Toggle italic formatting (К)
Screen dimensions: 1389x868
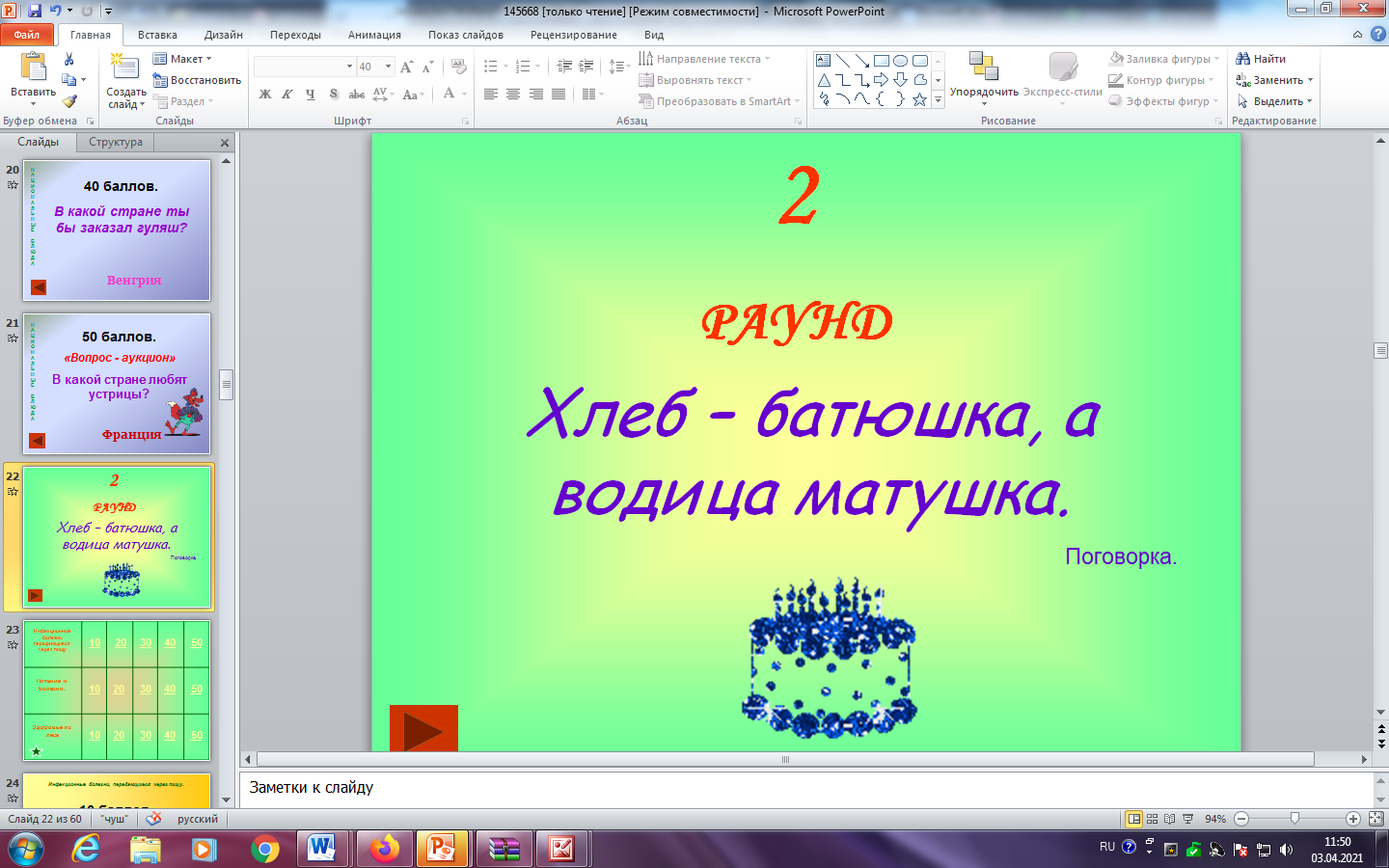click(287, 95)
